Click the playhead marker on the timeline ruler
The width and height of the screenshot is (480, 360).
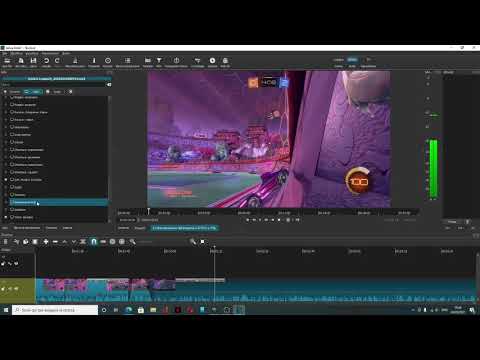point(215,248)
